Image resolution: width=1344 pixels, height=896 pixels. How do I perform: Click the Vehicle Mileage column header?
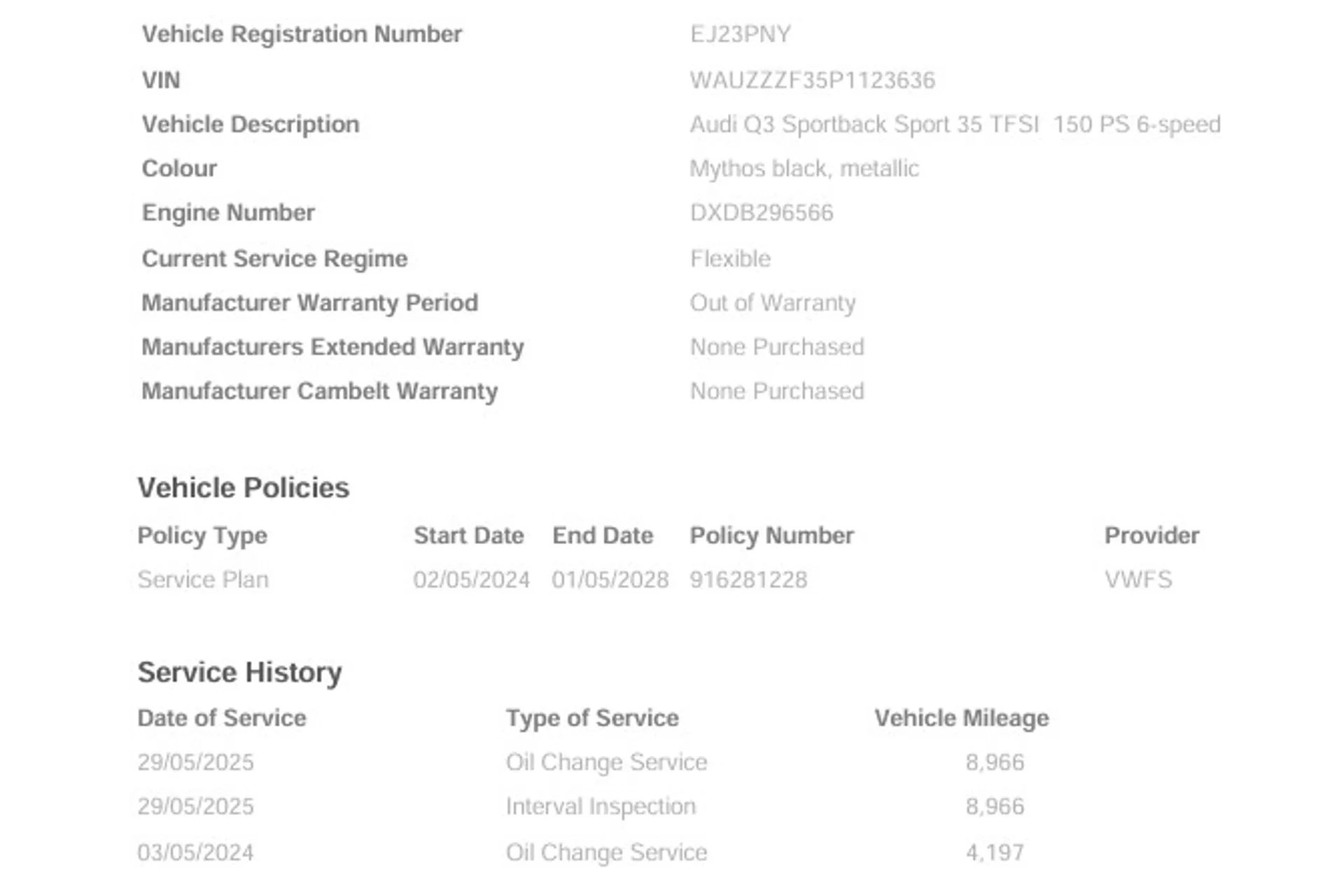coord(962,718)
